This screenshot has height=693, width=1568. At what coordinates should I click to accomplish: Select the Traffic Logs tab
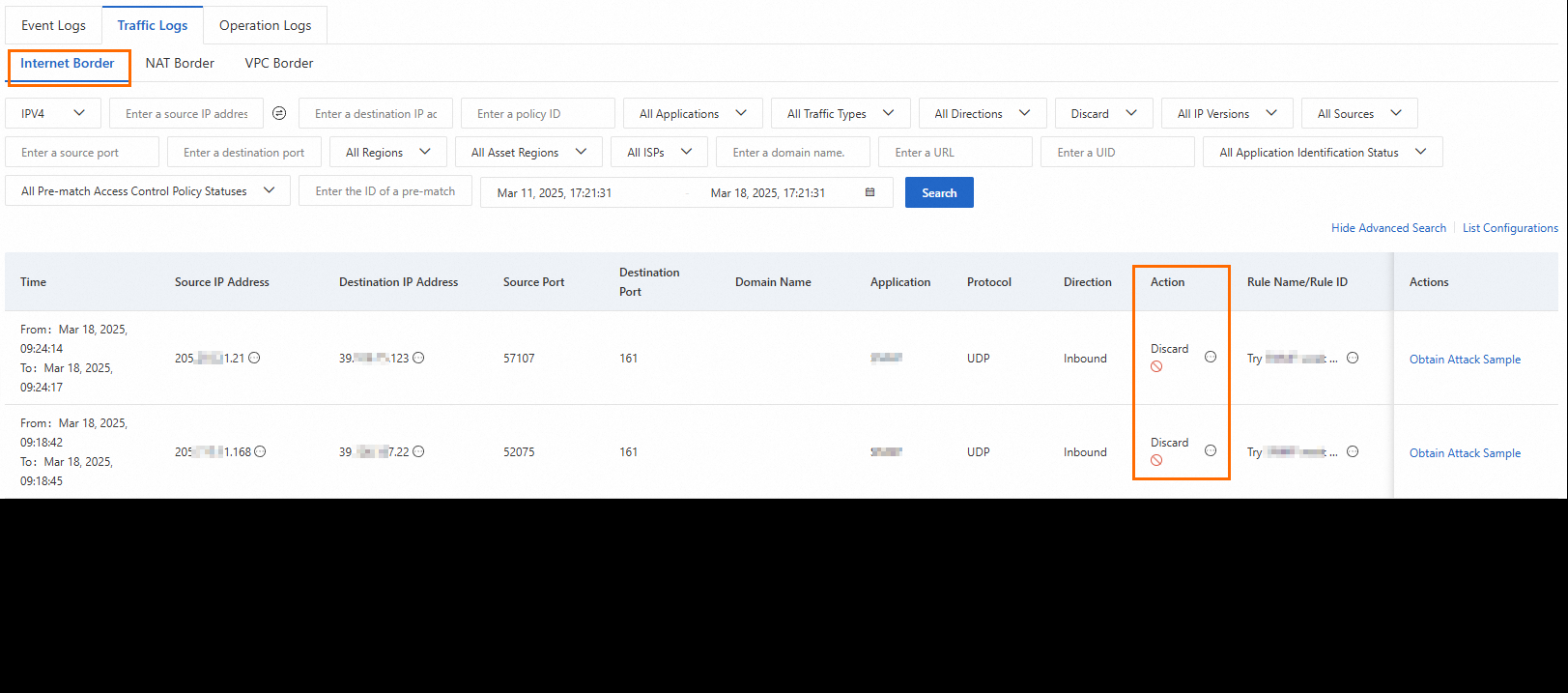153,25
